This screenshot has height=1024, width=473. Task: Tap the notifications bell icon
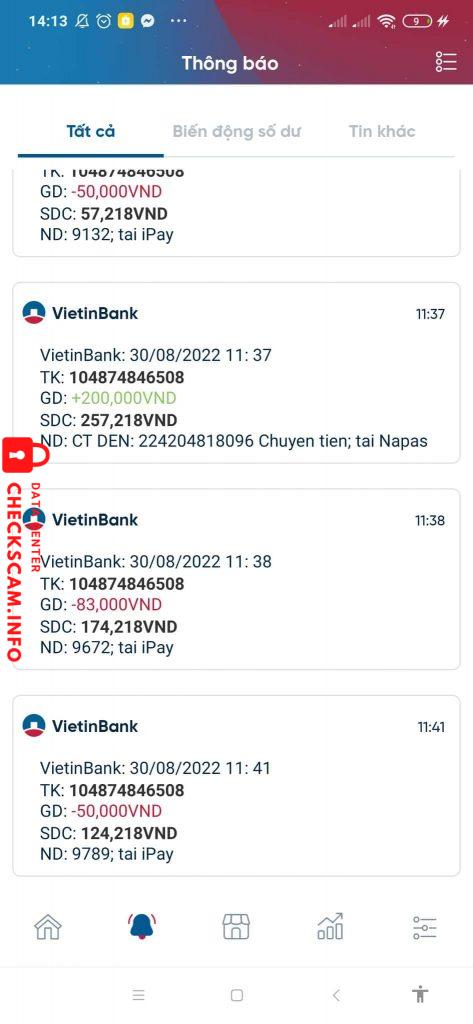pyautogui.click(x=142, y=926)
